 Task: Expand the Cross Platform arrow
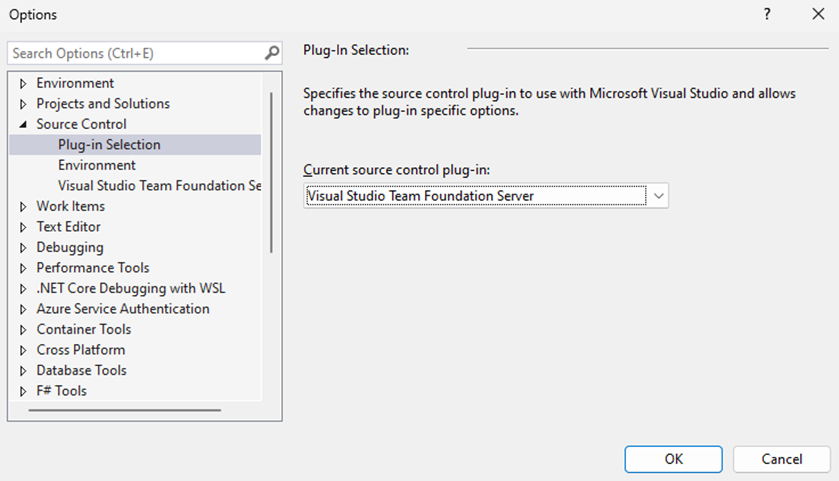(23, 350)
